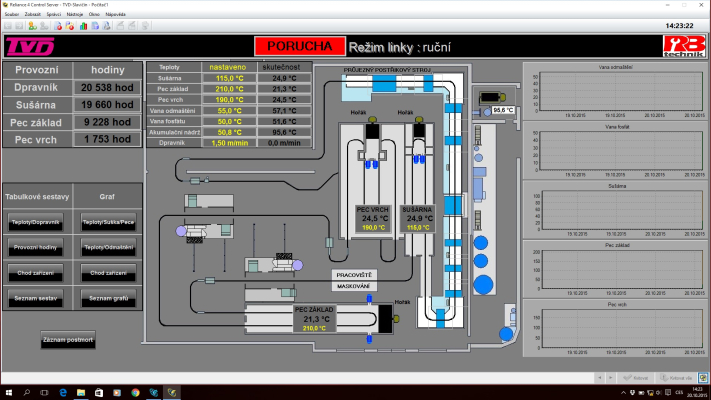Open the Teploty/Odmaštění graph
The height and width of the screenshot is (400, 711).
pos(108,247)
